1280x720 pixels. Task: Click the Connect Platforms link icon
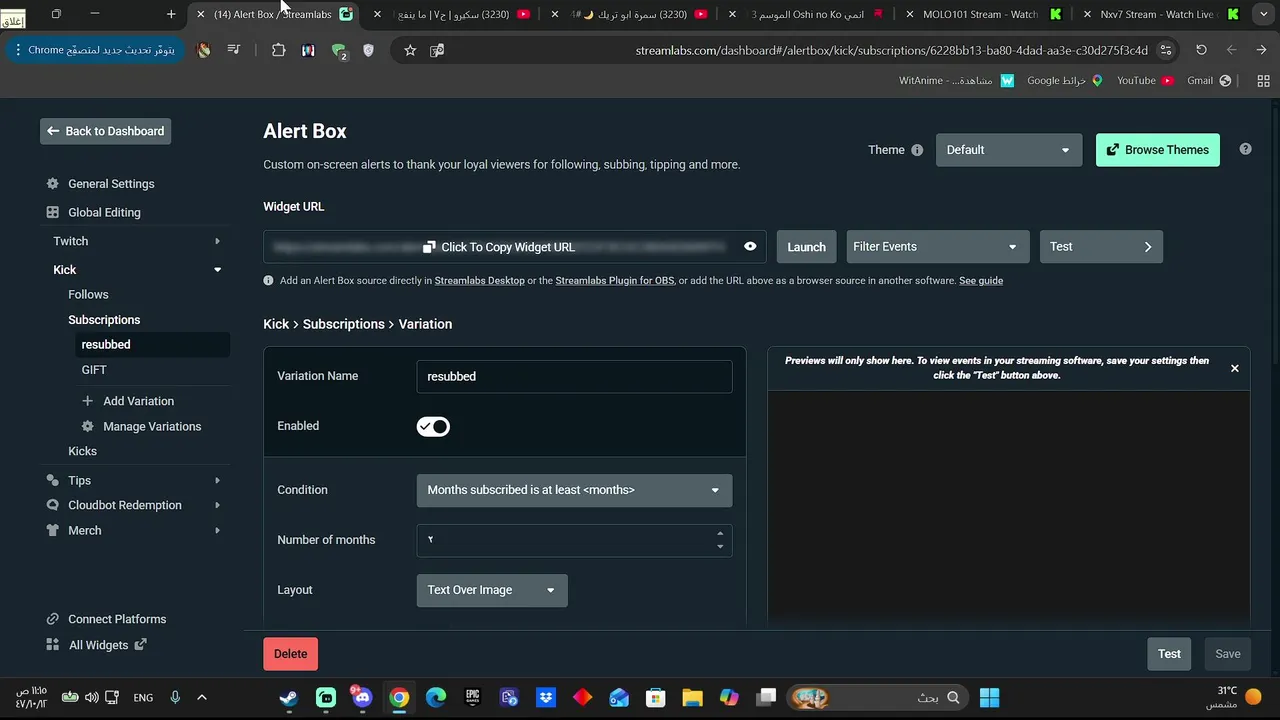(x=53, y=619)
